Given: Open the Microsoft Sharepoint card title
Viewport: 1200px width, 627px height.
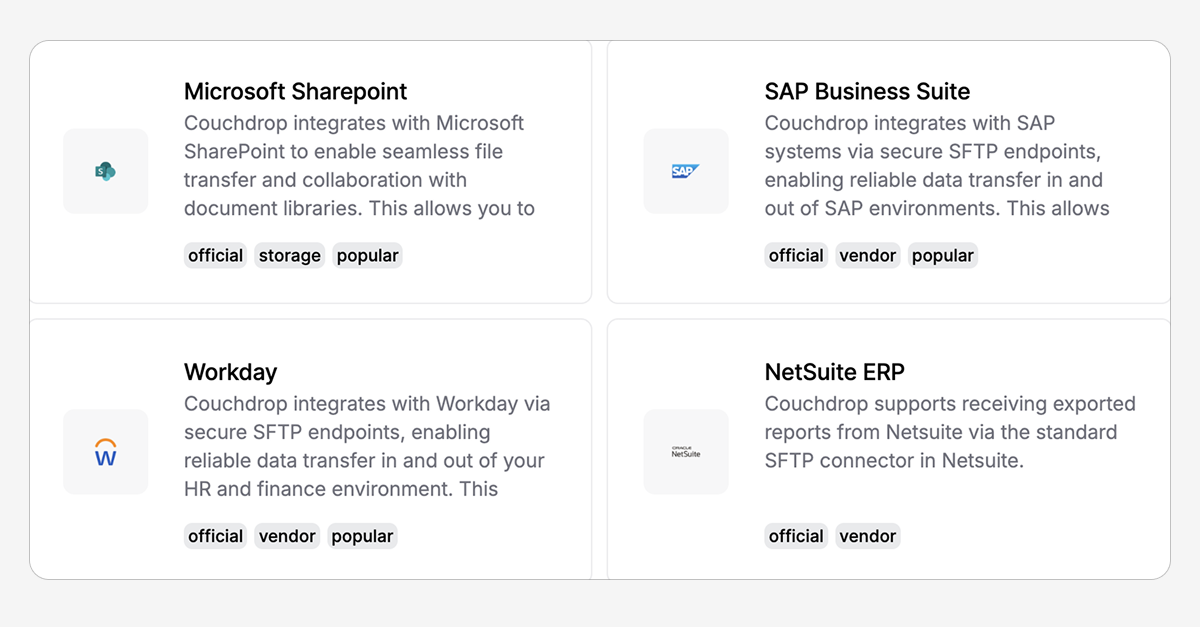Looking at the screenshot, I should [296, 91].
